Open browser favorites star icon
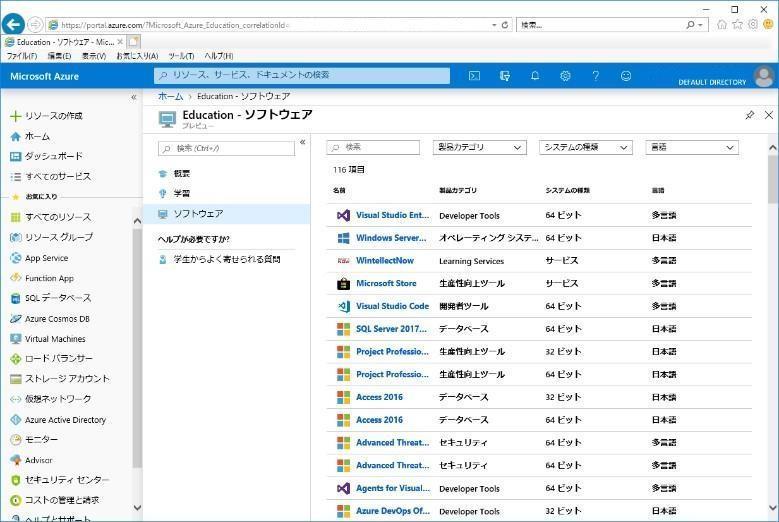779x522 pixels. click(x=738, y=24)
